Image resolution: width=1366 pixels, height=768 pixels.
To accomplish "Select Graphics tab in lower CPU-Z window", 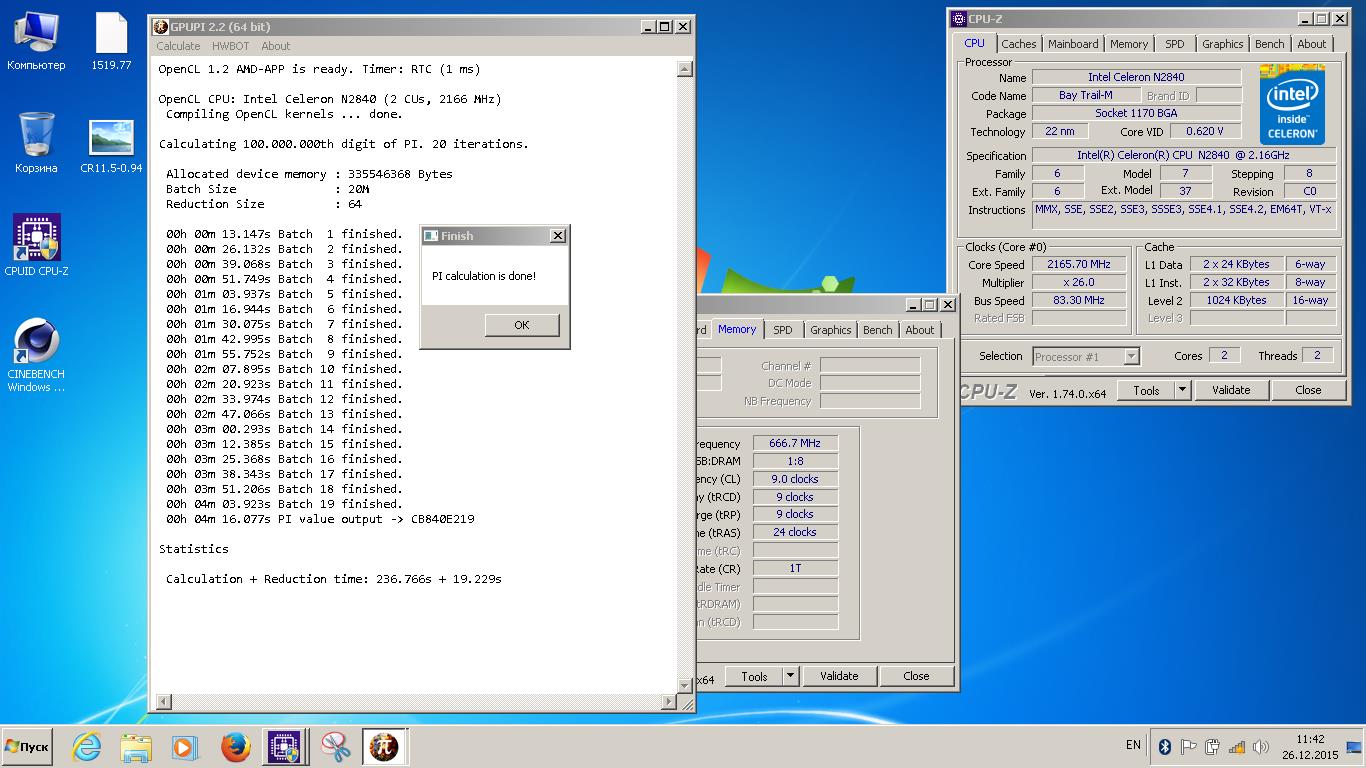I will coord(831,330).
